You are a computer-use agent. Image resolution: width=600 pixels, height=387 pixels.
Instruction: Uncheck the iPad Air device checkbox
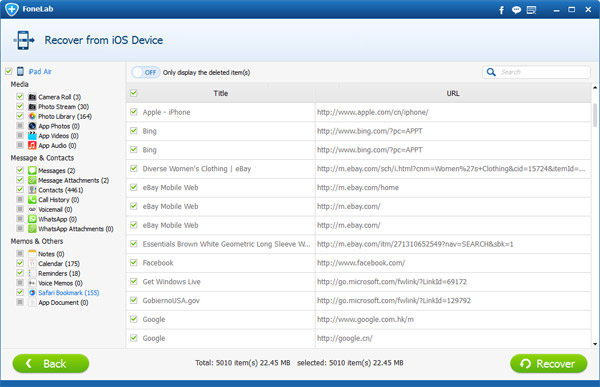(x=8, y=71)
